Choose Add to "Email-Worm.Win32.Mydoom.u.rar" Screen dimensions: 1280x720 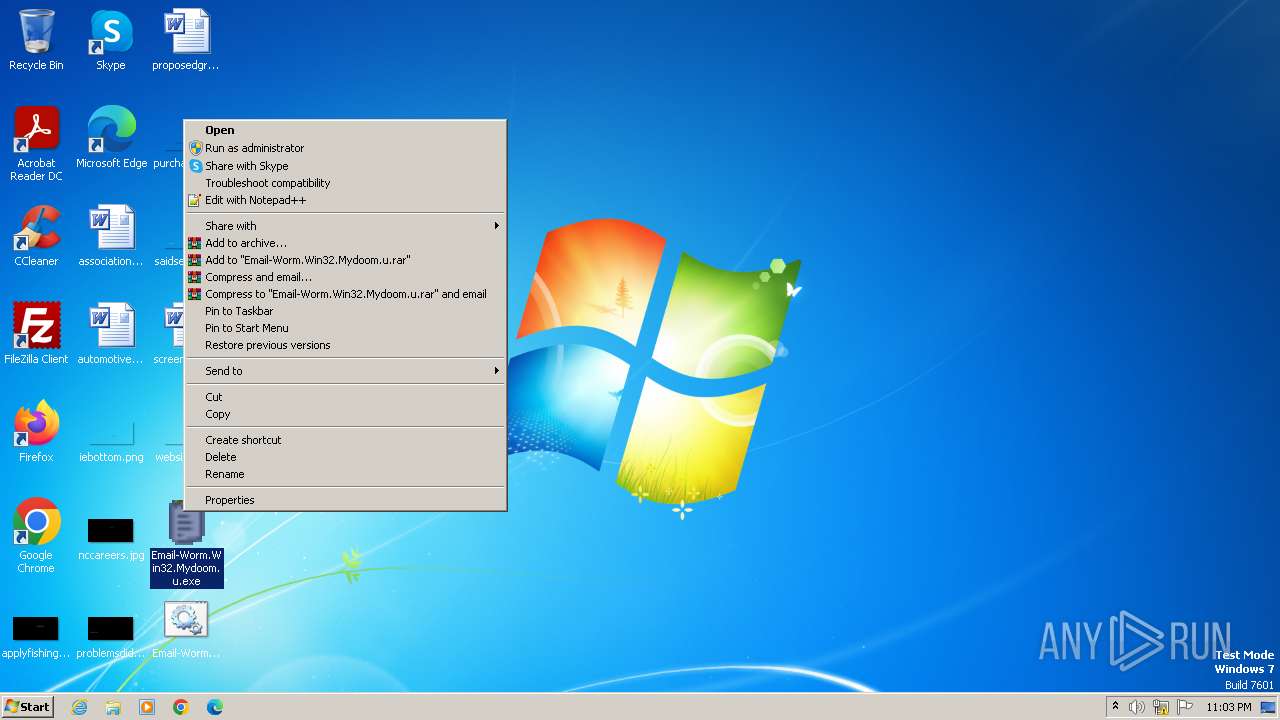[345, 260]
